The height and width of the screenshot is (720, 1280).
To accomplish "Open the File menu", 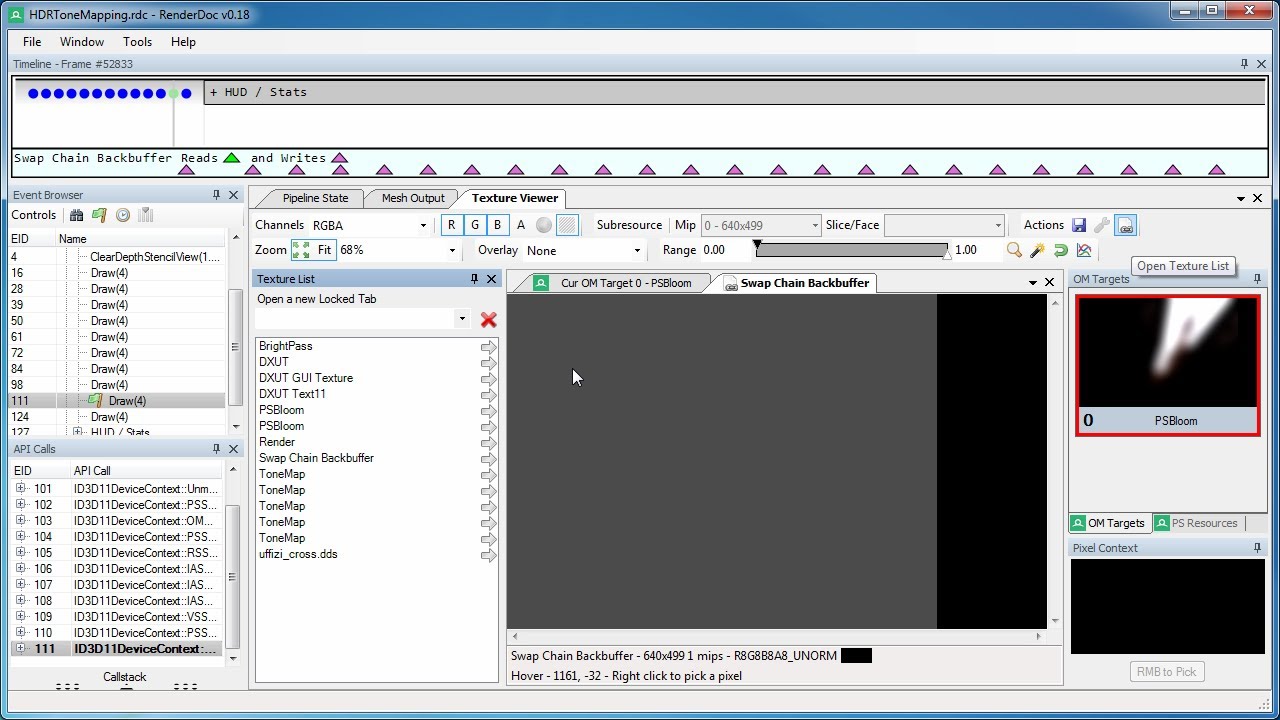I will [32, 42].
